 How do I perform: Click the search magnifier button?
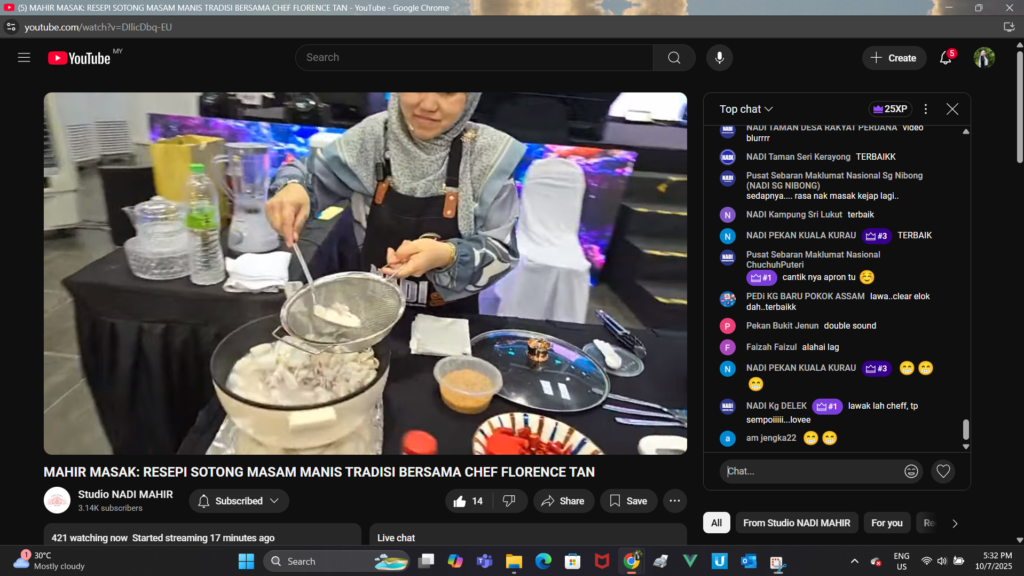[x=674, y=58]
